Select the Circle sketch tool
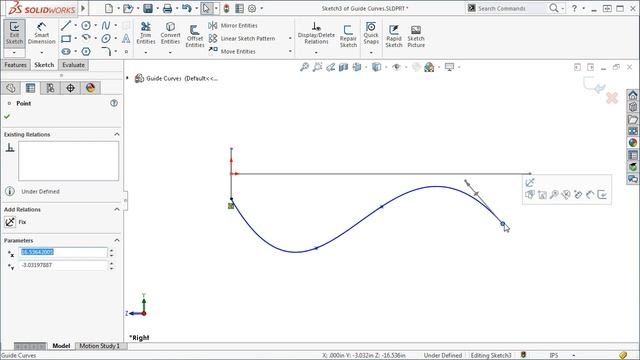This screenshot has height=360, width=640. point(86,26)
